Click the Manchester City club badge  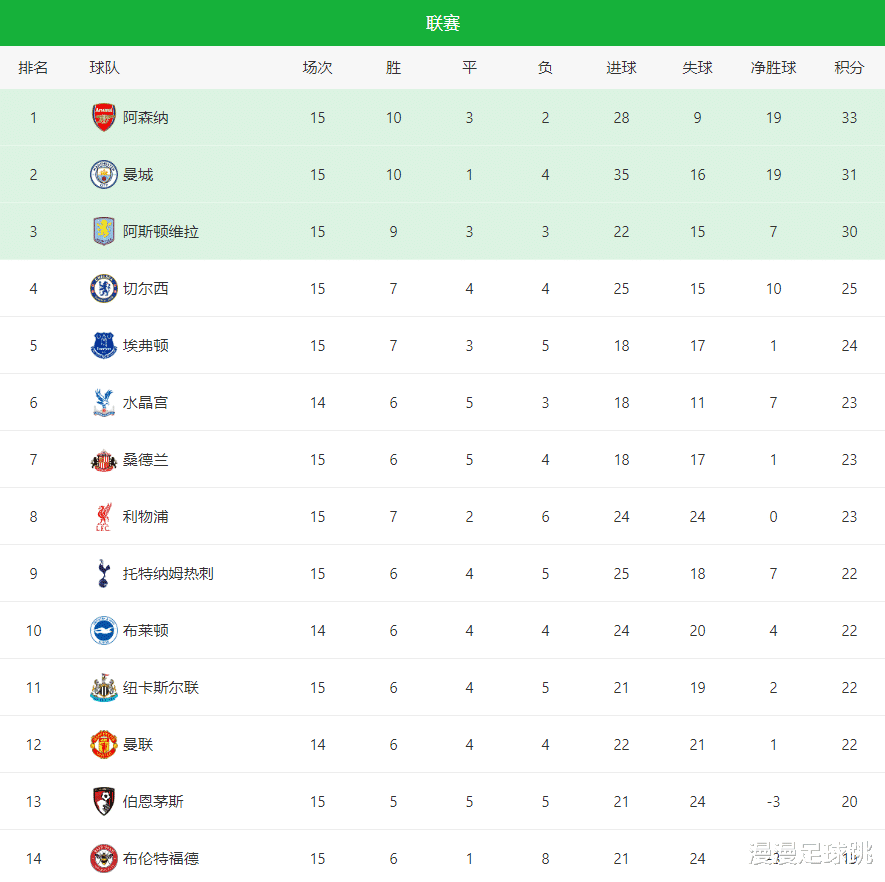(x=104, y=175)
